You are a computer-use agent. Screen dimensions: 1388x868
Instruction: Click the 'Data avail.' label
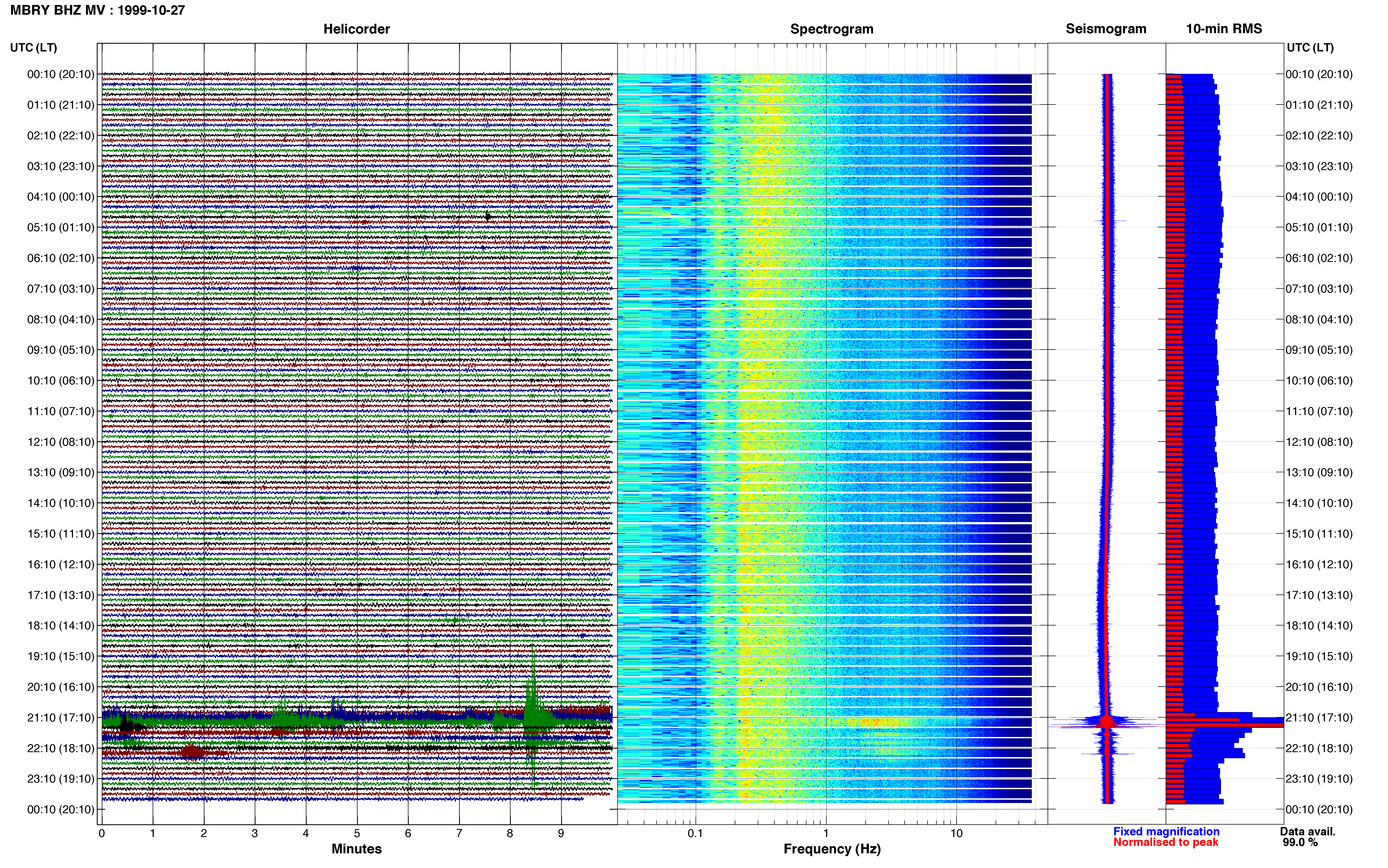1308,831
